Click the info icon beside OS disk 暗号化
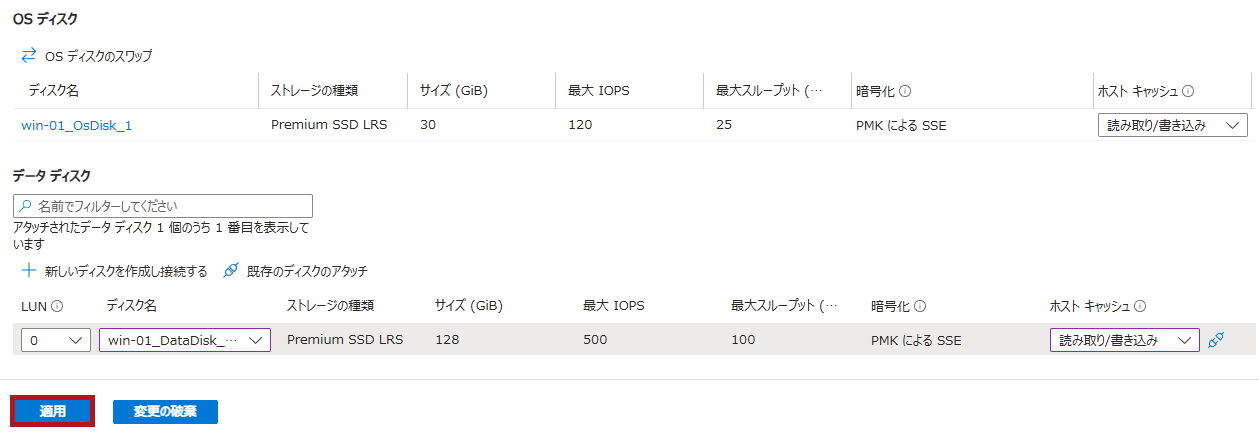Screen dimensions: 1259x434 tap(905, 91)
